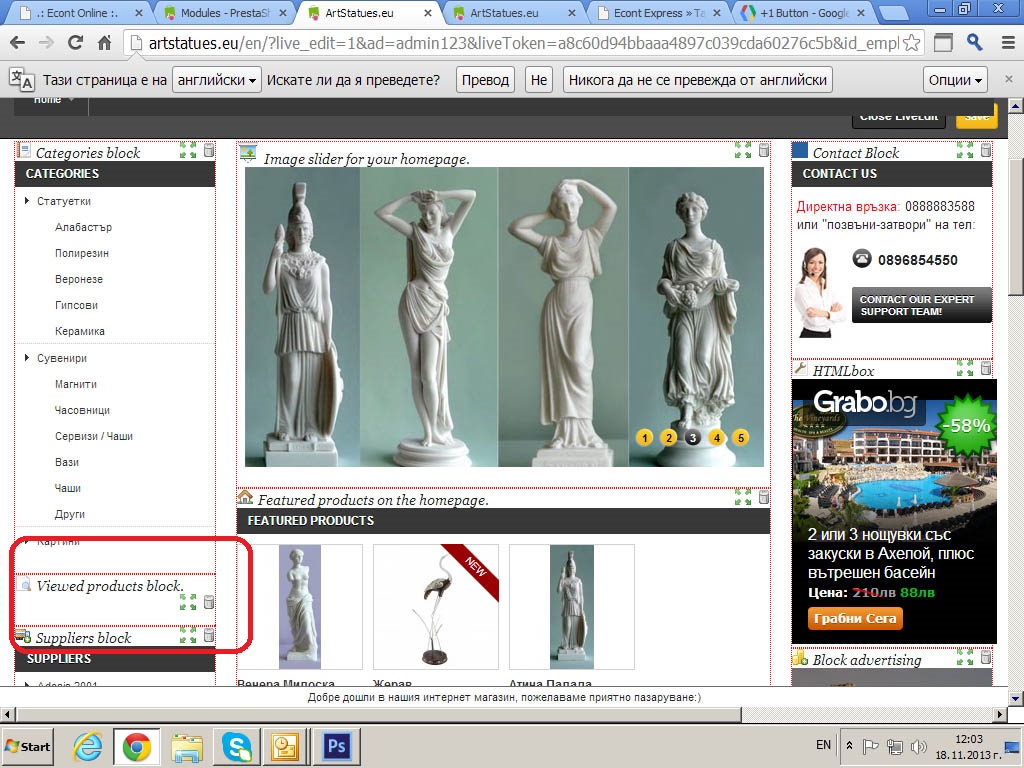Open the language dropdown 'английски'
The width and height of the screenshot is (1024, 768).
coord(217,80)
